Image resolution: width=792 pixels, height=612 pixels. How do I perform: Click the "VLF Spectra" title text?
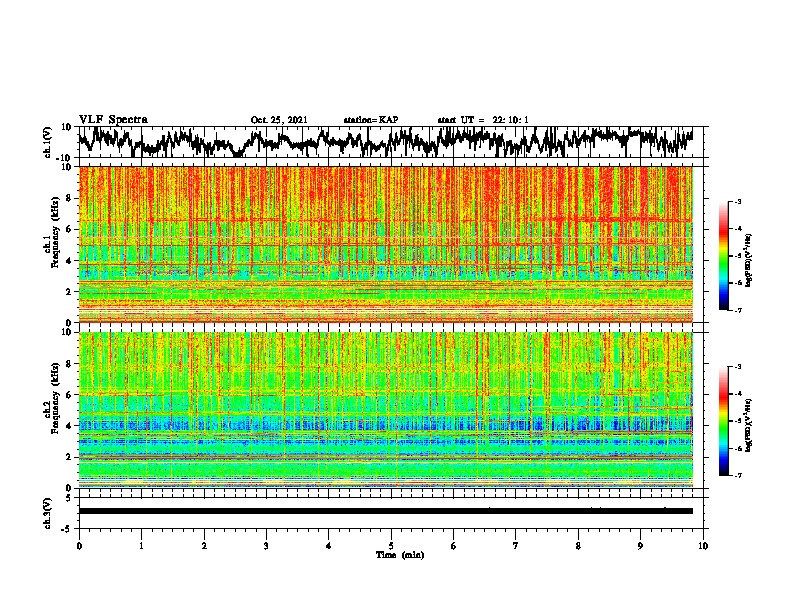coord(113,120)
